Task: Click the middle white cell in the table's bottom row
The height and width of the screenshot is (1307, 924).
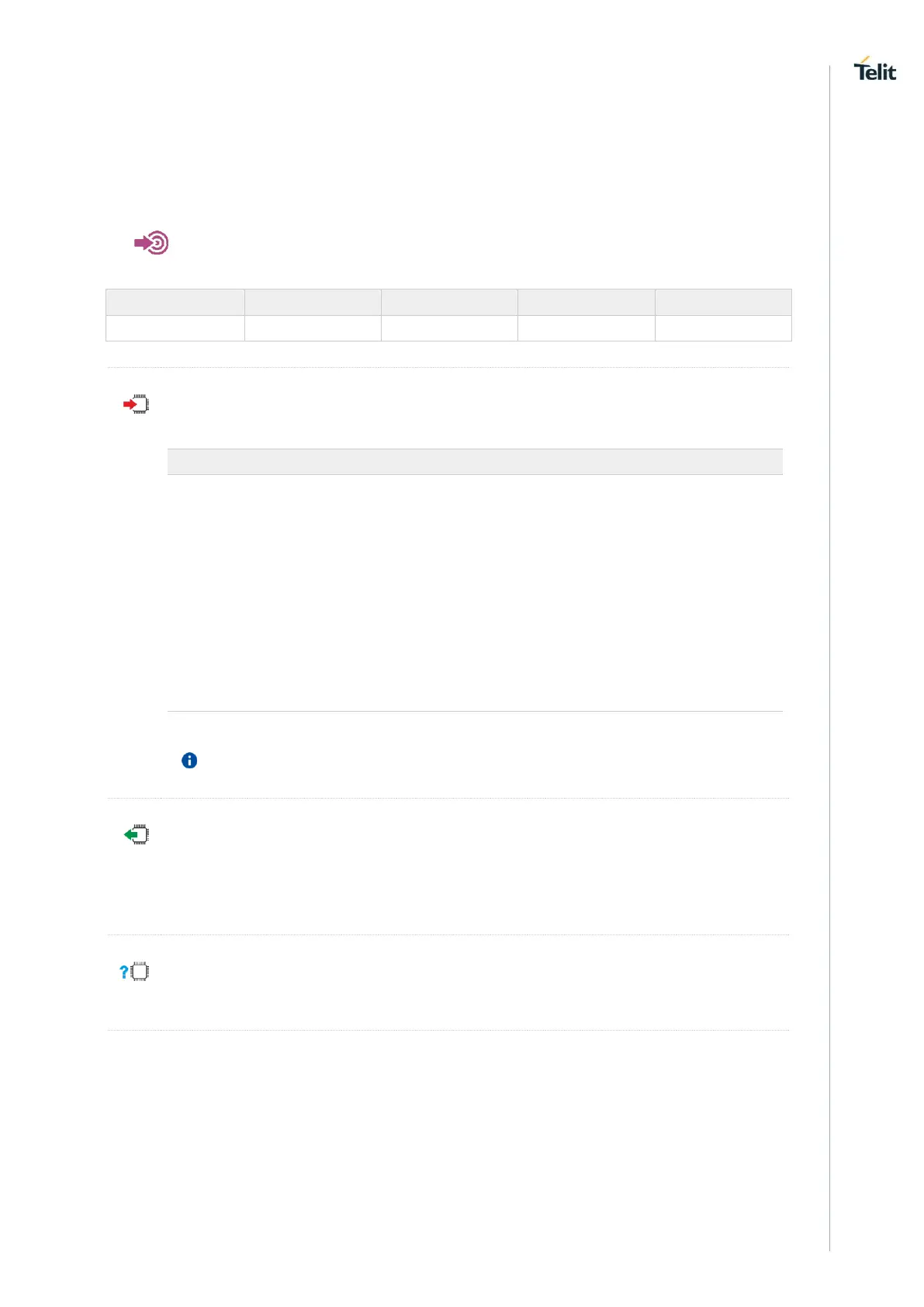Action: (x=449, y=328)
